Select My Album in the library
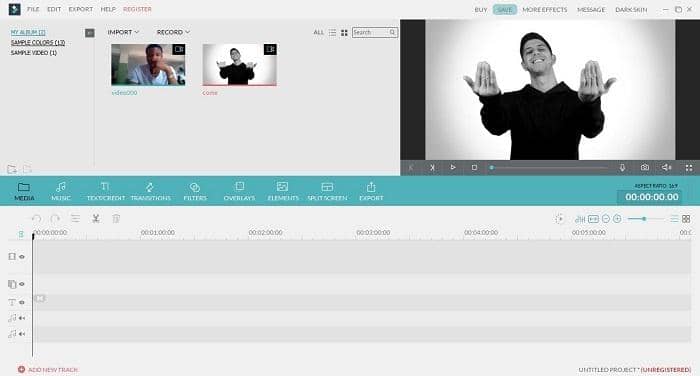700x376 pixels. pos(28,32)
